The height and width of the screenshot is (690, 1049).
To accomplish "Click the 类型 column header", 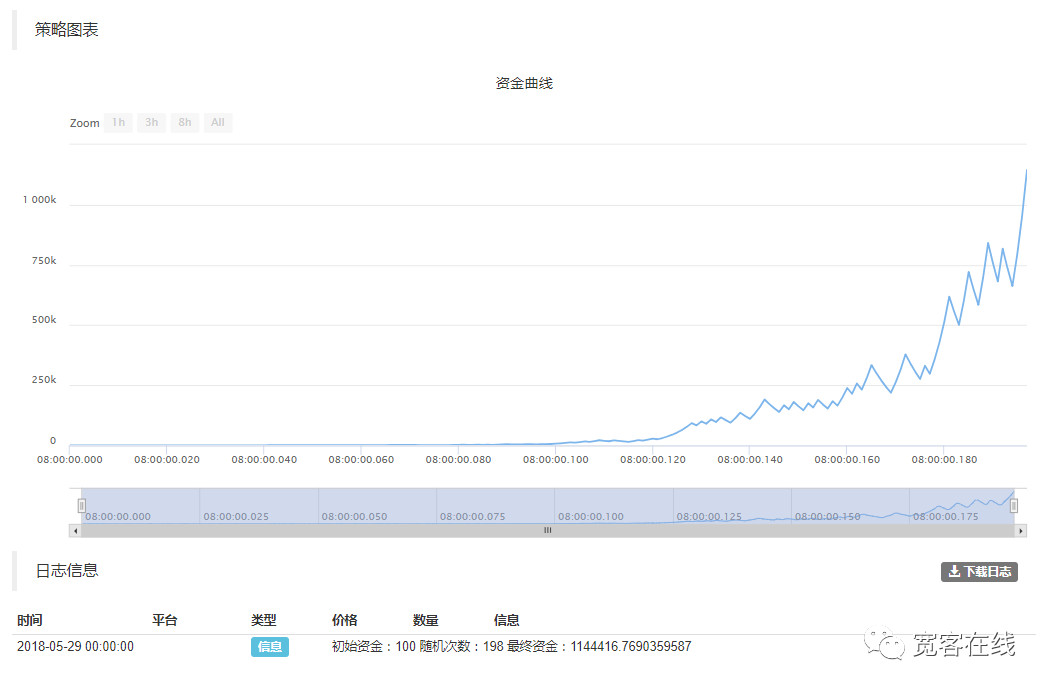I will [264, 621].
